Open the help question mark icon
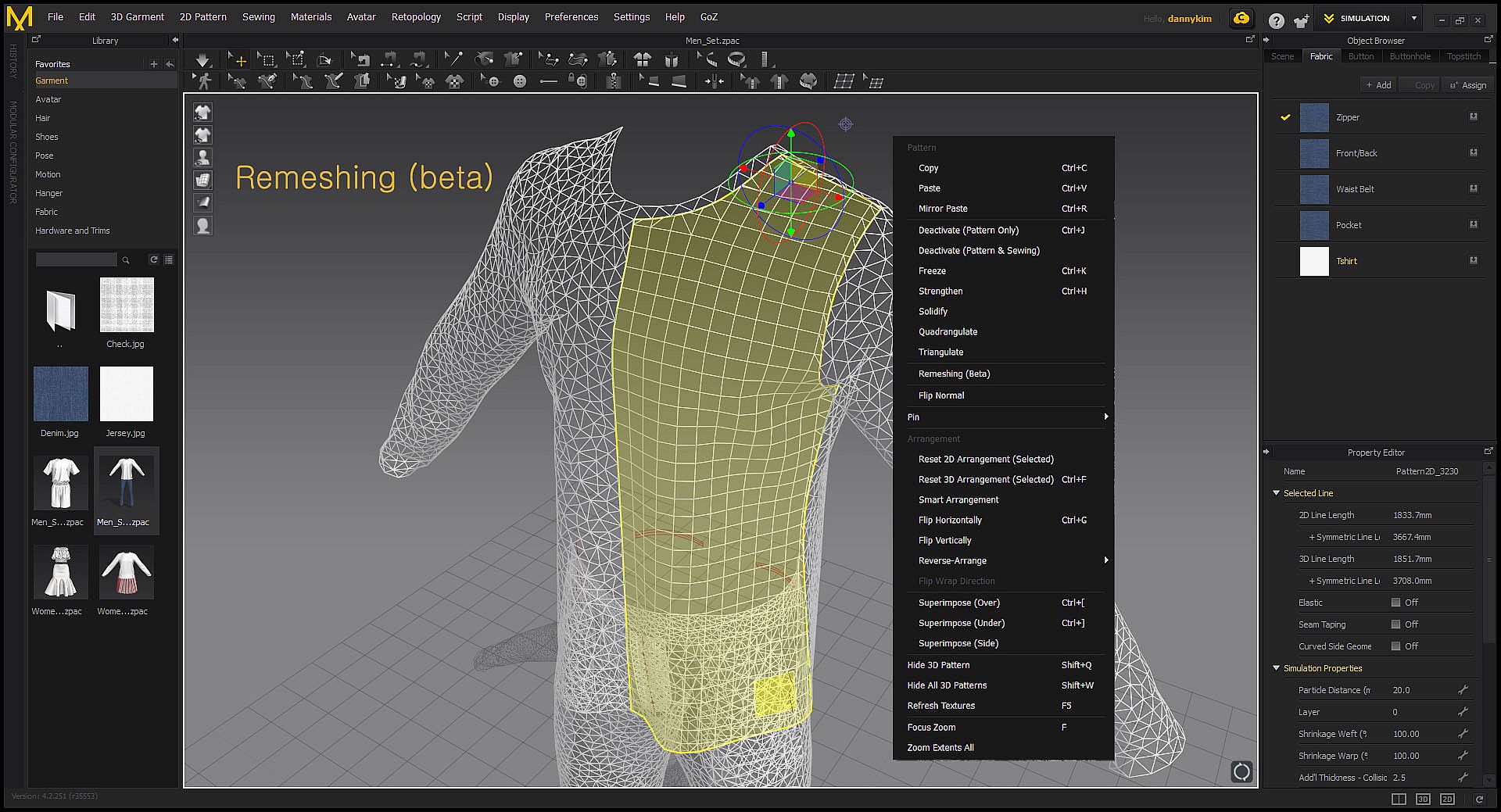1501x812 pixels. pos(1276,21)
